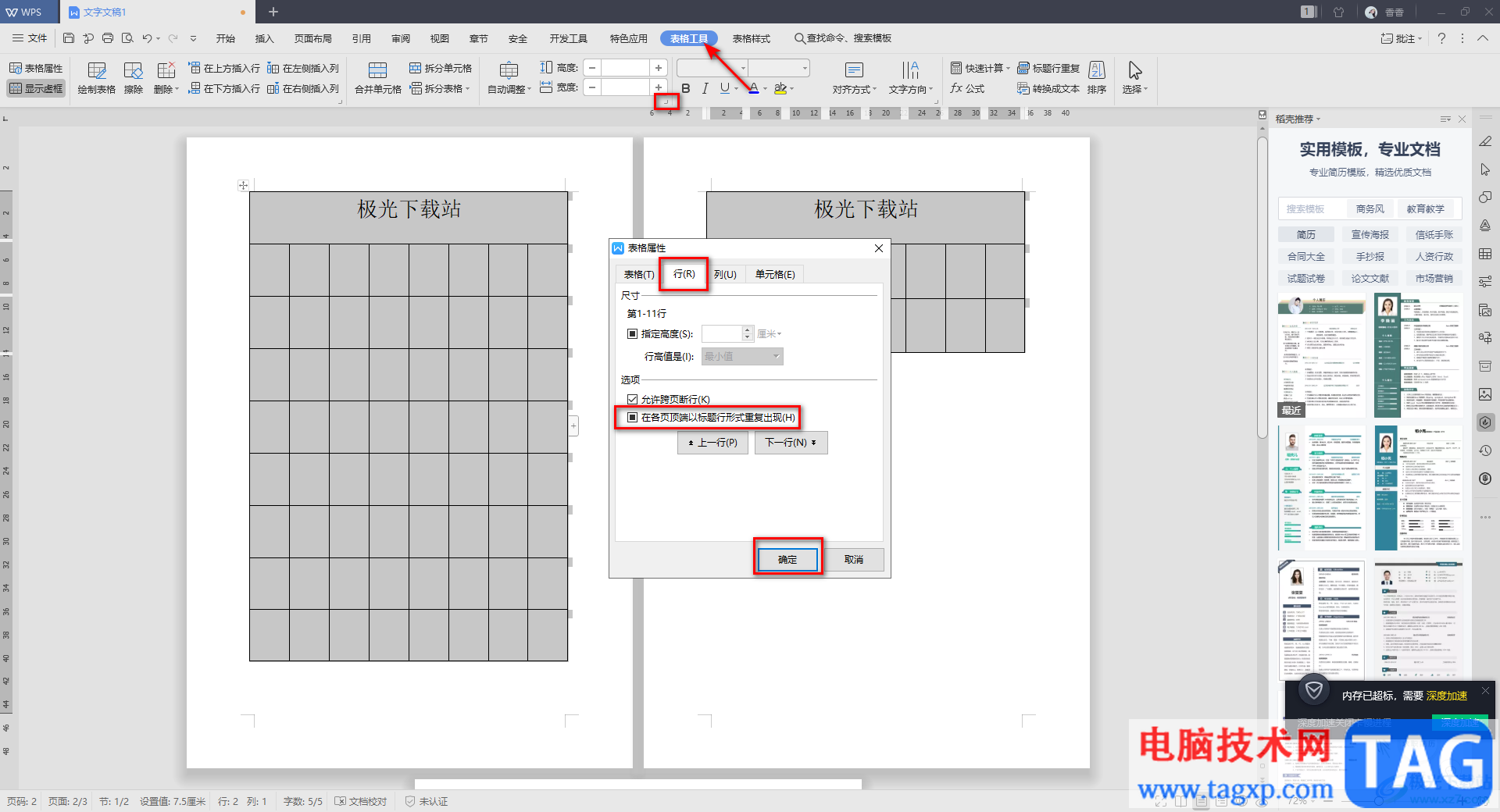Click 转换成文本 (Convert to Text)
This screenshot has height=812, width=1500.
tap(1048, 88)
